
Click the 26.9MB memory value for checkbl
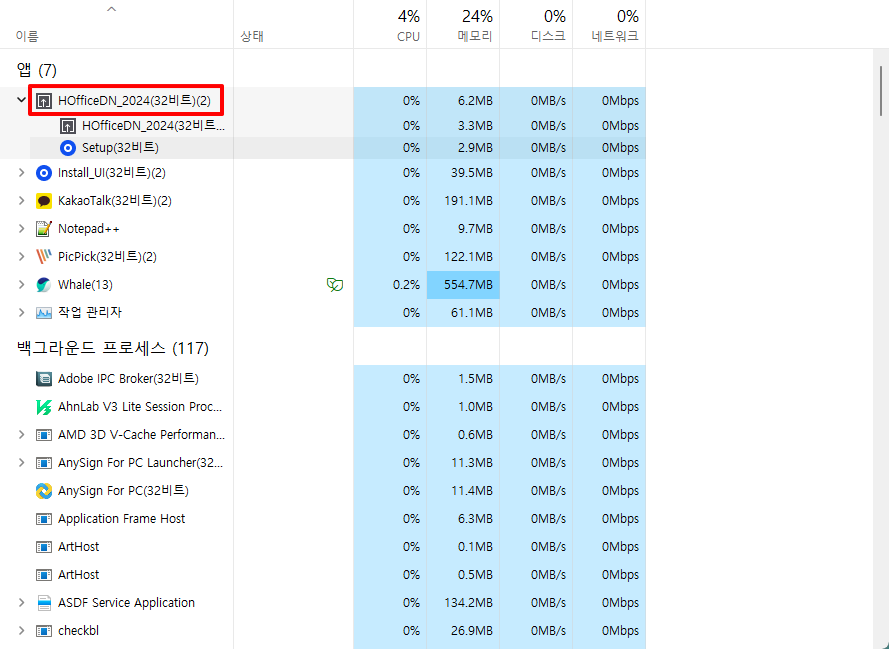[472, 631]
